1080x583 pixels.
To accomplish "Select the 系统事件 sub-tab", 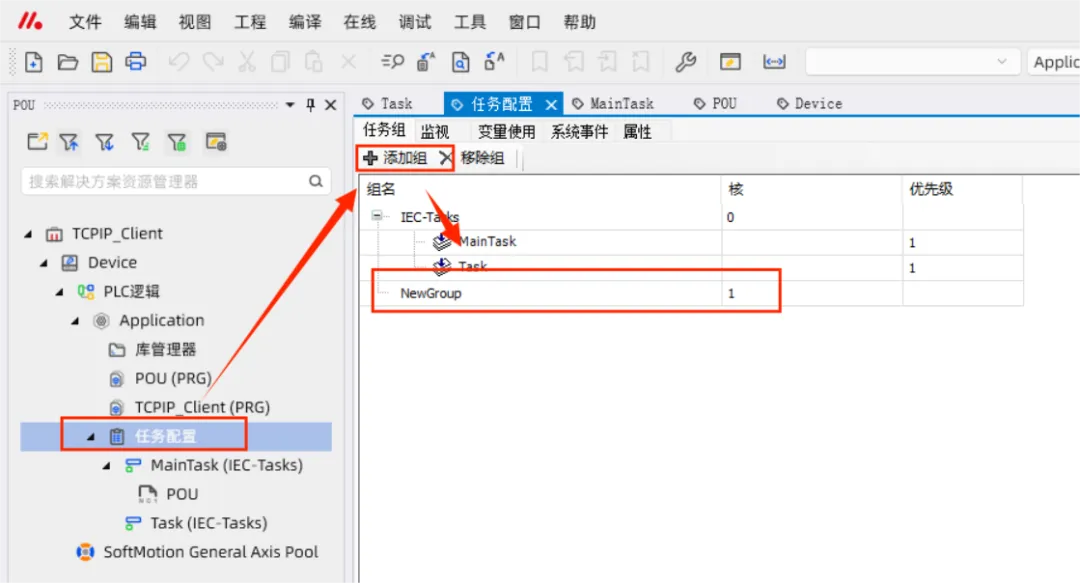I will click(x=579, y=131).
